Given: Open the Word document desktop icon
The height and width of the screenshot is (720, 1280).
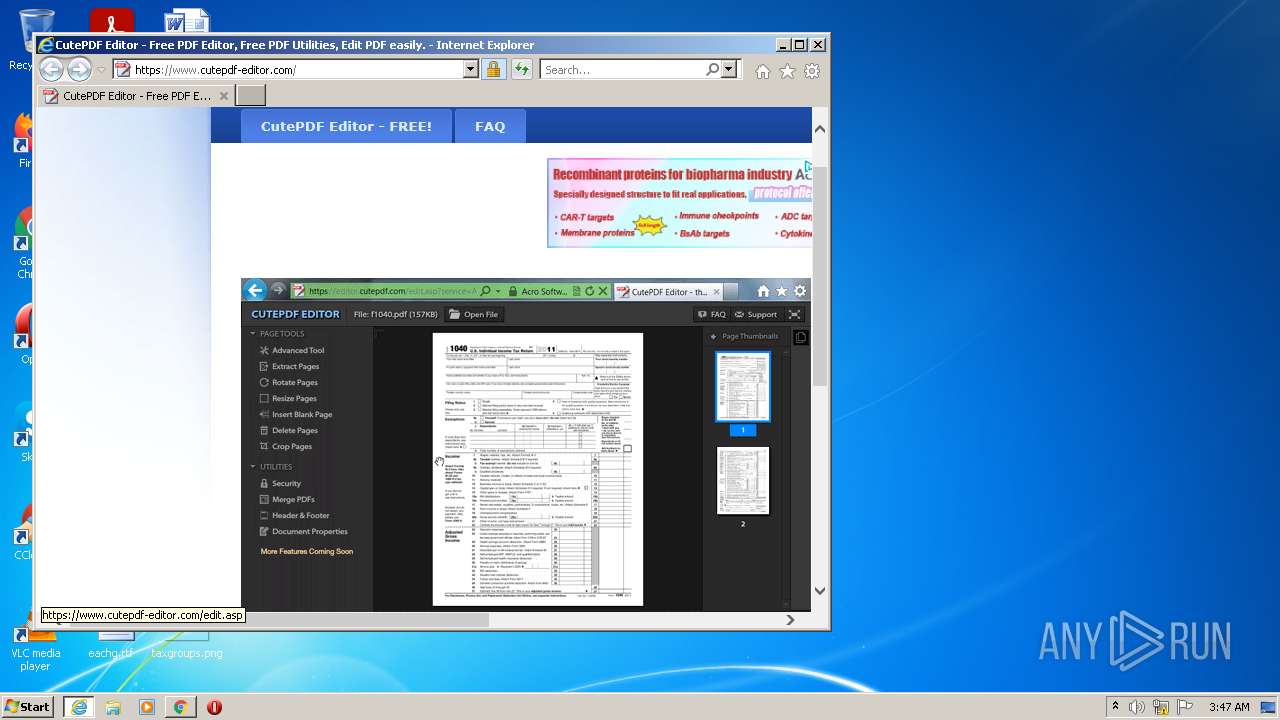Looking at the screenshot, I should pos(187,21).
